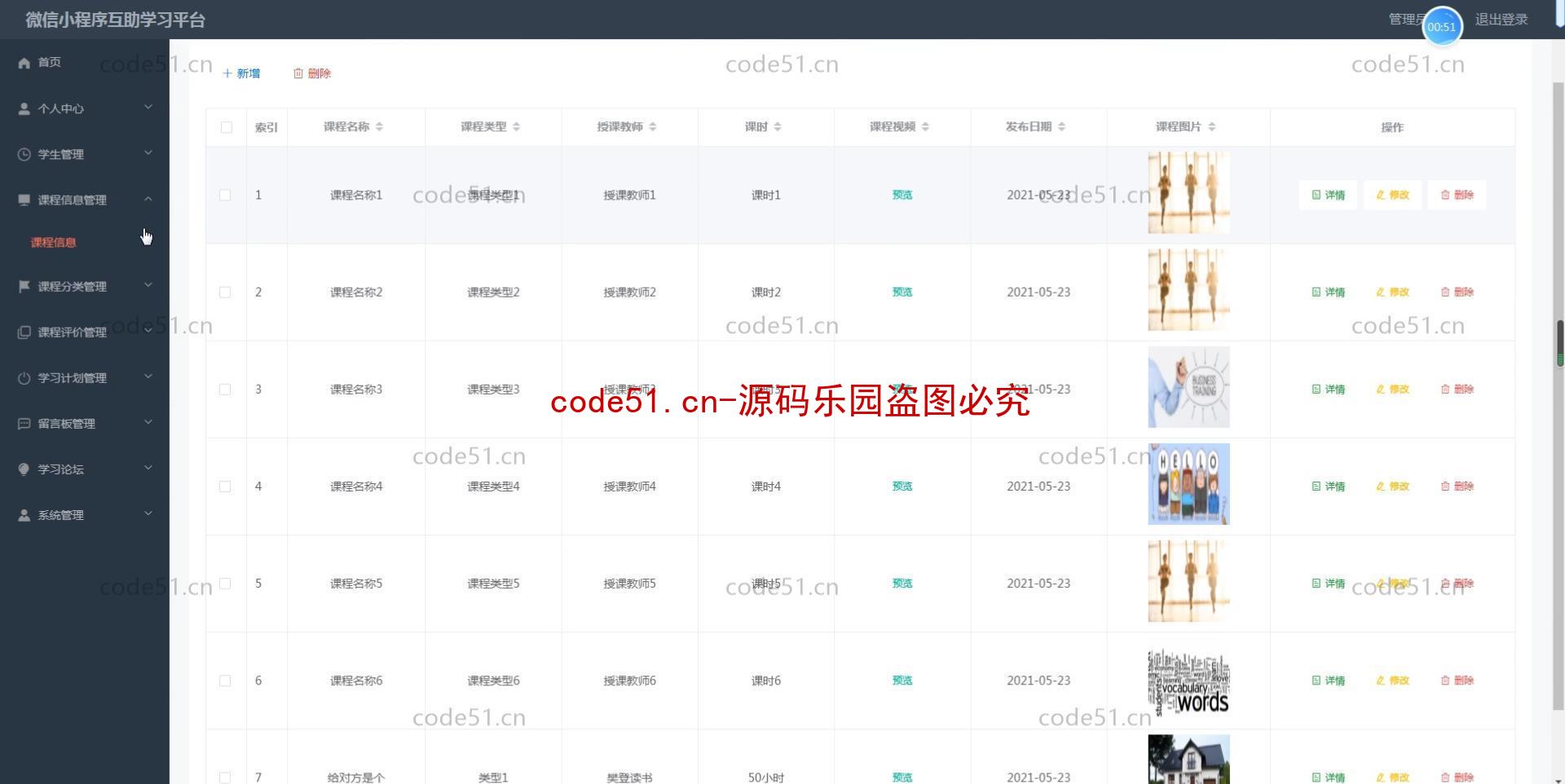Click the person icon for 个人中心
The height and width of the screenshot is (784, 1565).
coord(24,108)
